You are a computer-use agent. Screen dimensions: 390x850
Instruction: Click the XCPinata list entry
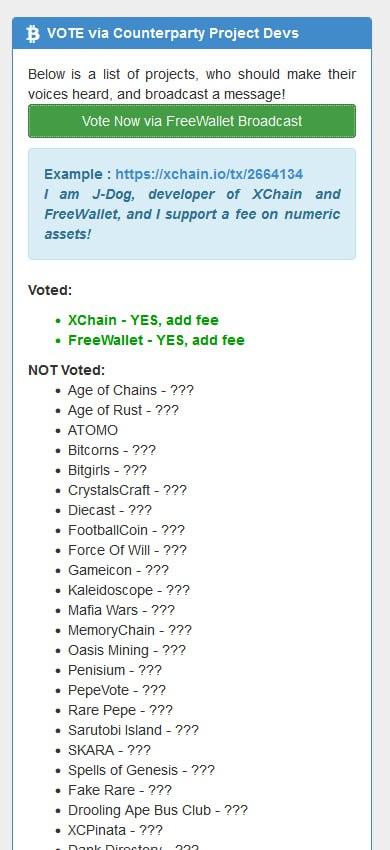[x=115, y=830]
